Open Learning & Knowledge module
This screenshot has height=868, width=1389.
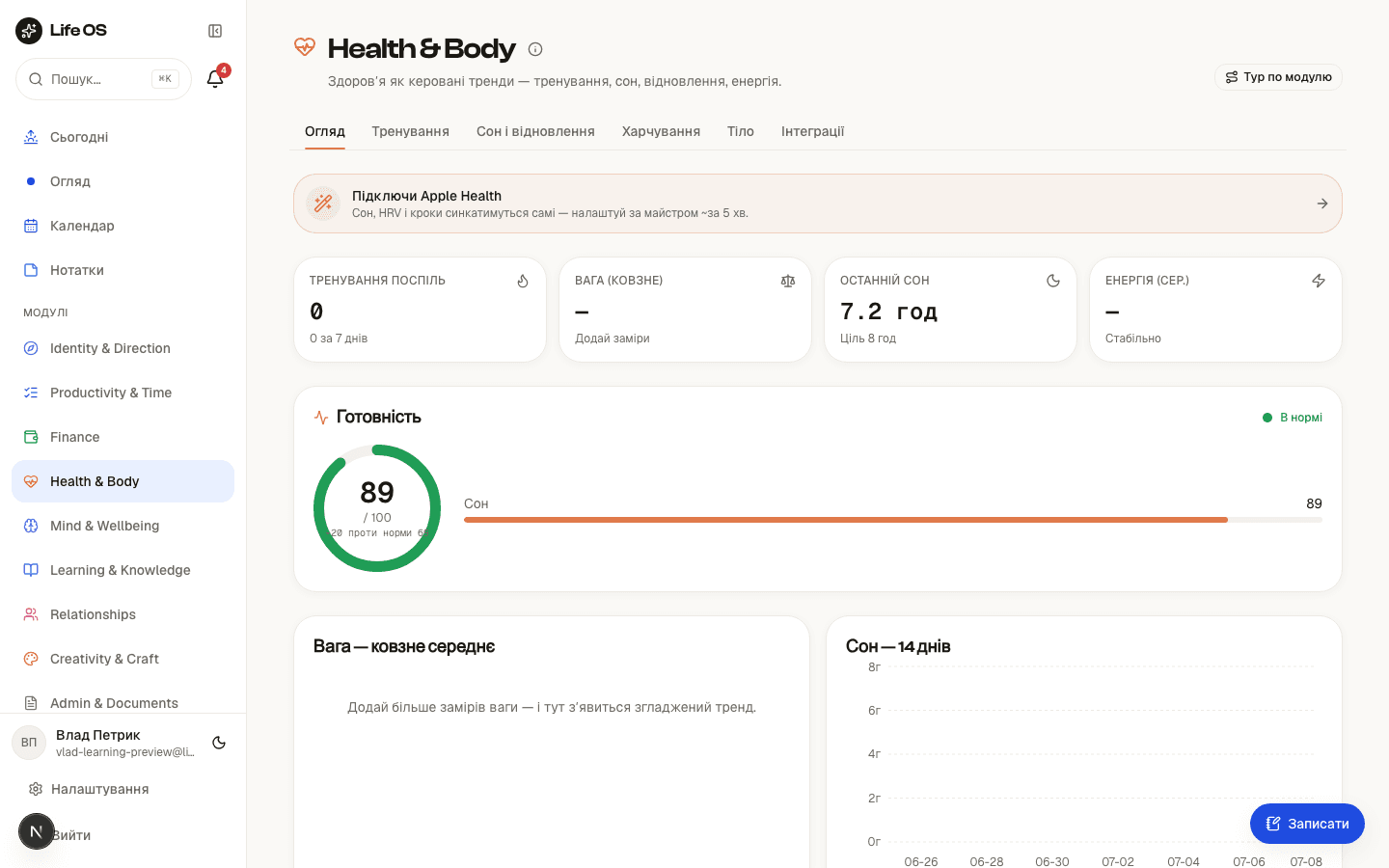123,570
